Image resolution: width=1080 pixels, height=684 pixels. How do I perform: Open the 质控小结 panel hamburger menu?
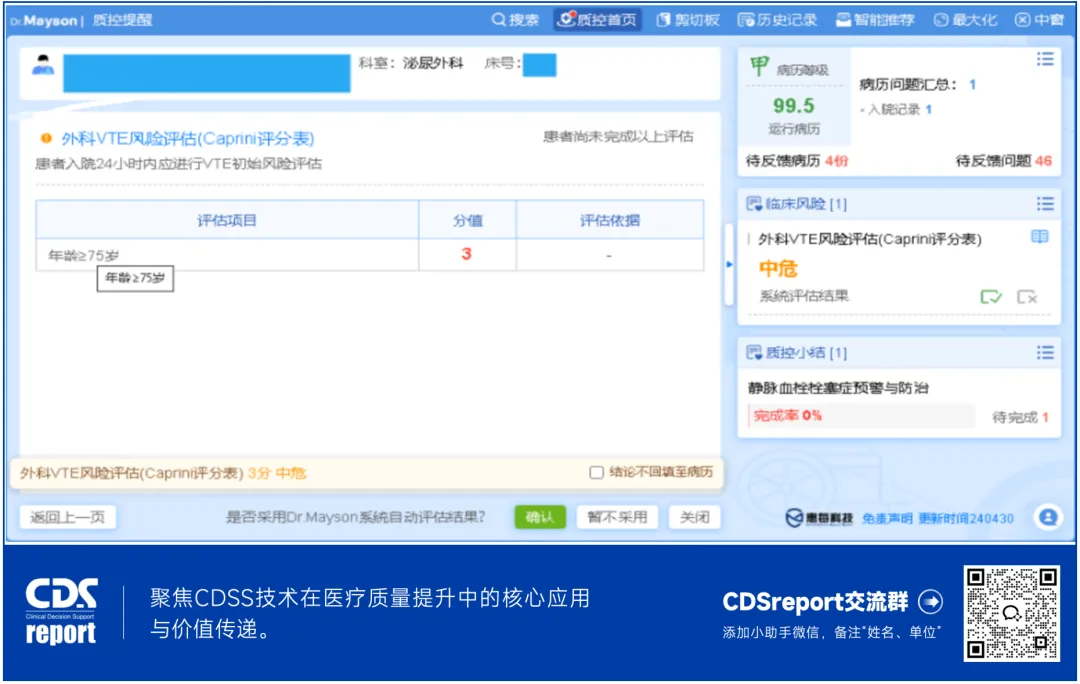[1046, 353]
